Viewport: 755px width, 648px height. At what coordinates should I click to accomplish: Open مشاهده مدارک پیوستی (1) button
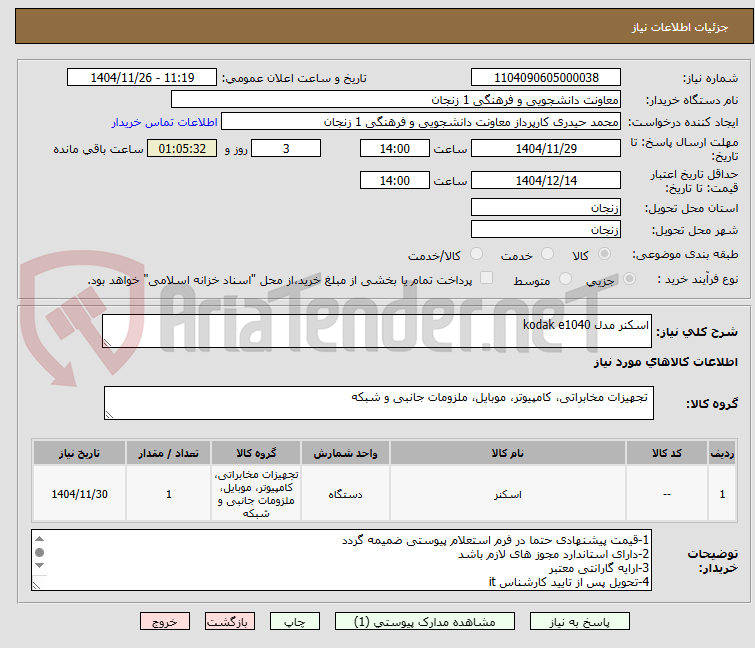click(x=425, y=622)
